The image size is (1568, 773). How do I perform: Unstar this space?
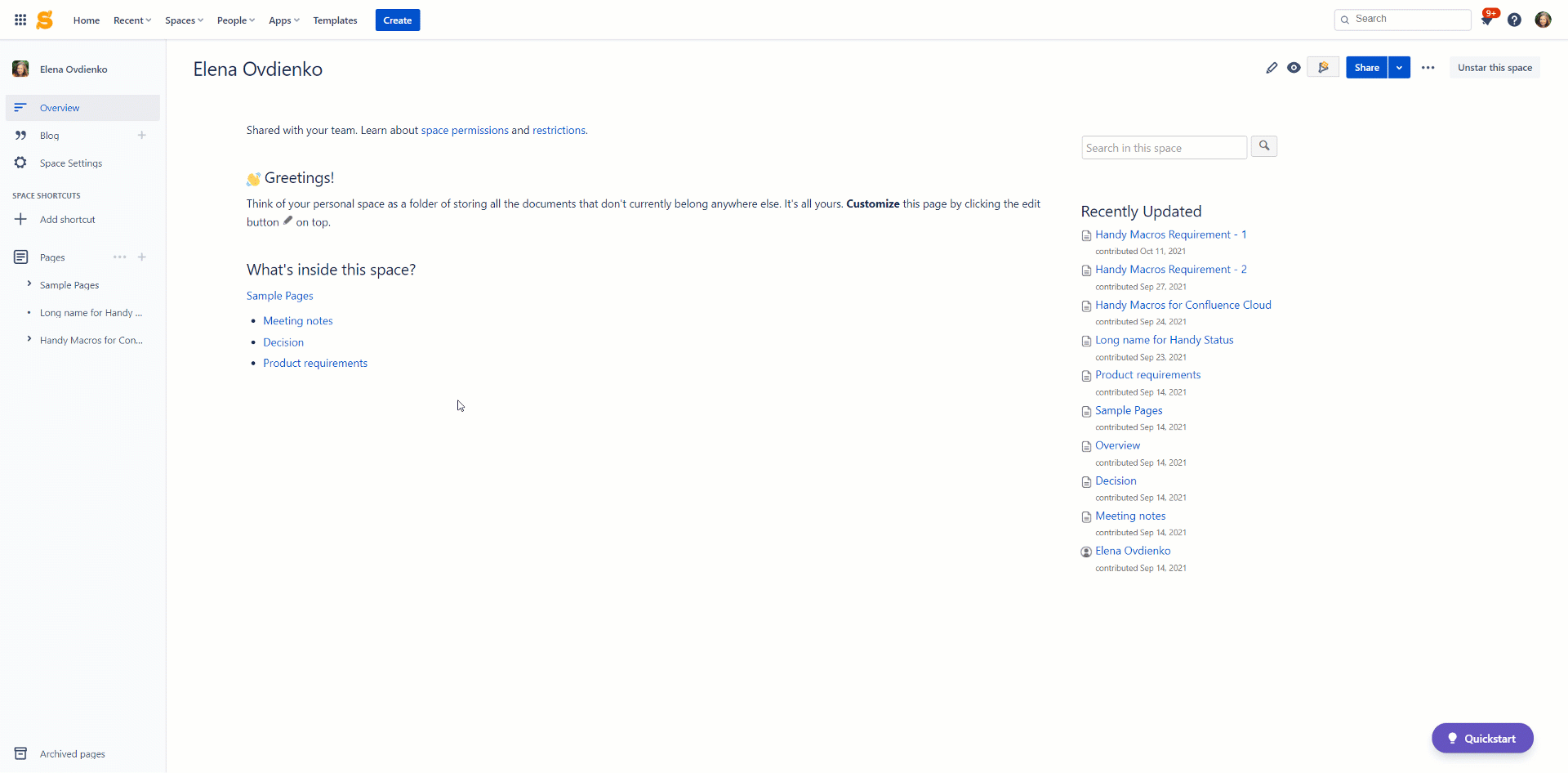1494,68
